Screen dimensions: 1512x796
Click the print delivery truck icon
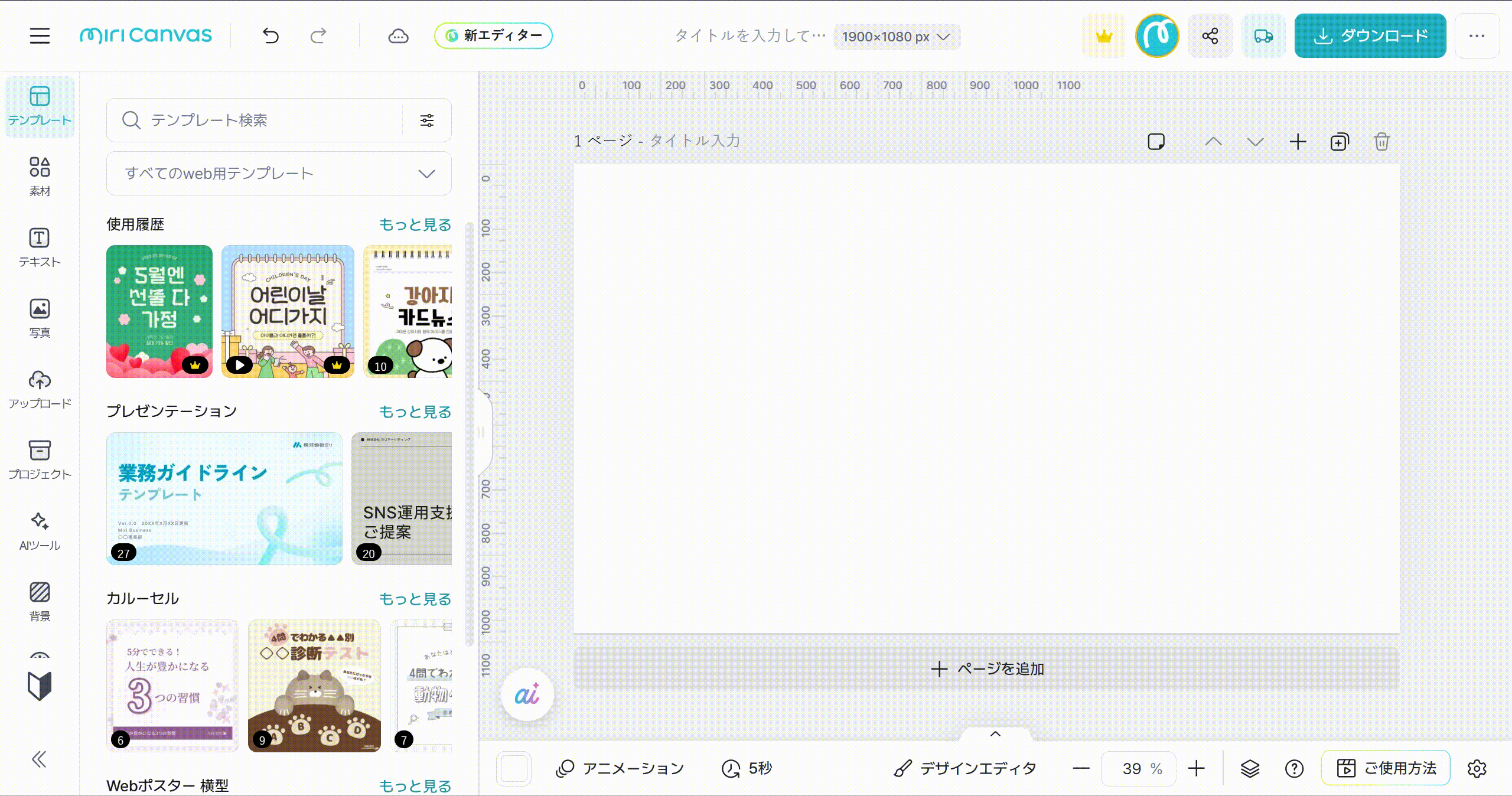1263,36
